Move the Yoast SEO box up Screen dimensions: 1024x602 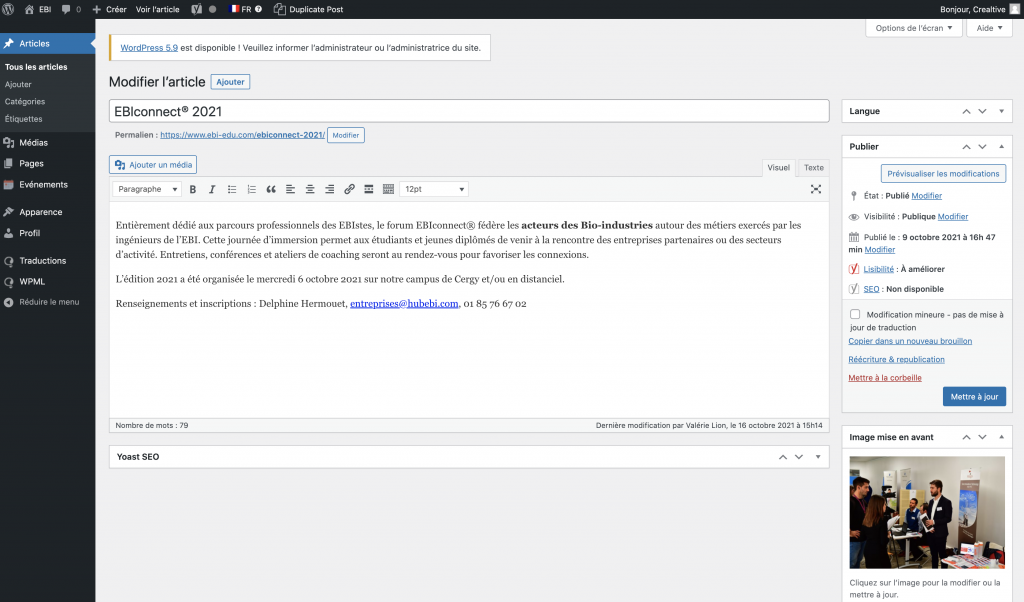coord(783,457)
